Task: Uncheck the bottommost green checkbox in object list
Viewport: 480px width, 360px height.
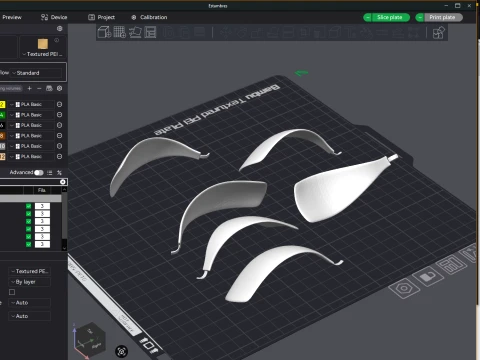Action: click(x=29, y=244)
